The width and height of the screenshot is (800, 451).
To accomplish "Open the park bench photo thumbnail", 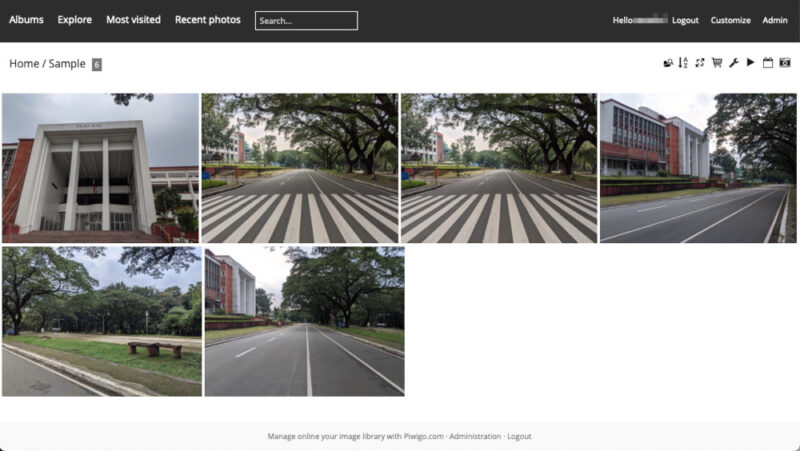I will click(101, 321).
